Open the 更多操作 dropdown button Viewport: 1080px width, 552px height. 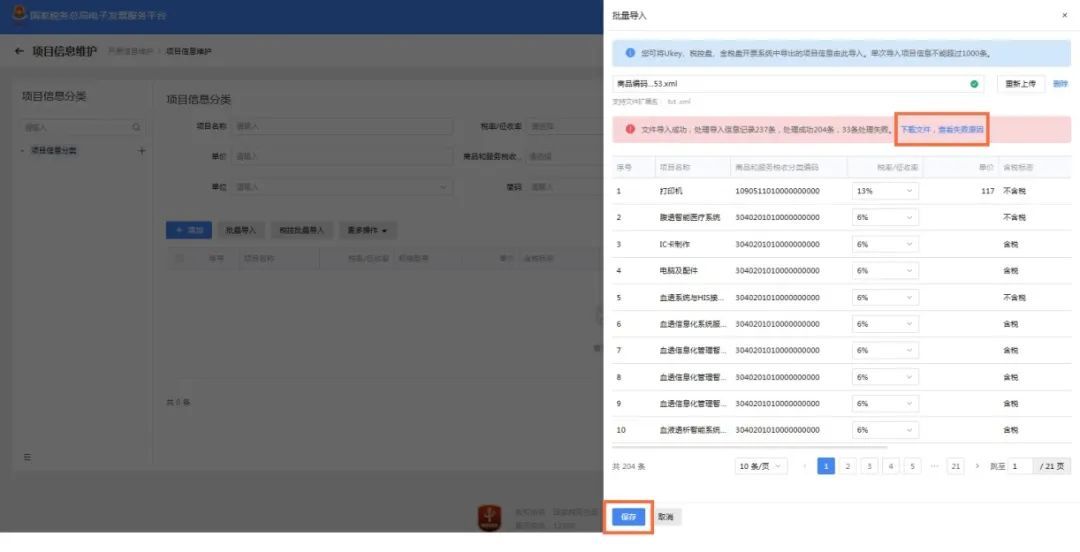pos(367,230)
